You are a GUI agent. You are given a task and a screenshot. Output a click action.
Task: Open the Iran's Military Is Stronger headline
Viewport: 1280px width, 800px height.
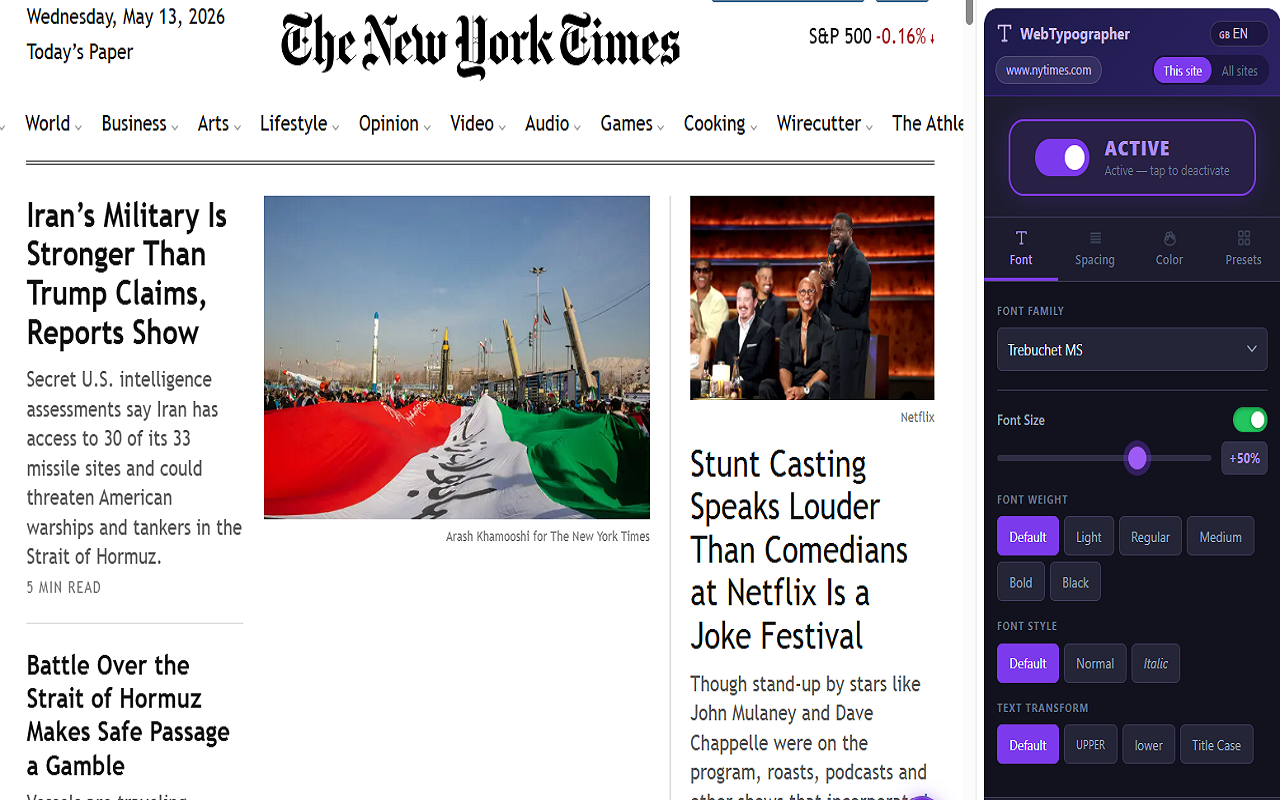pyautogui.click(x=127, y=274)
